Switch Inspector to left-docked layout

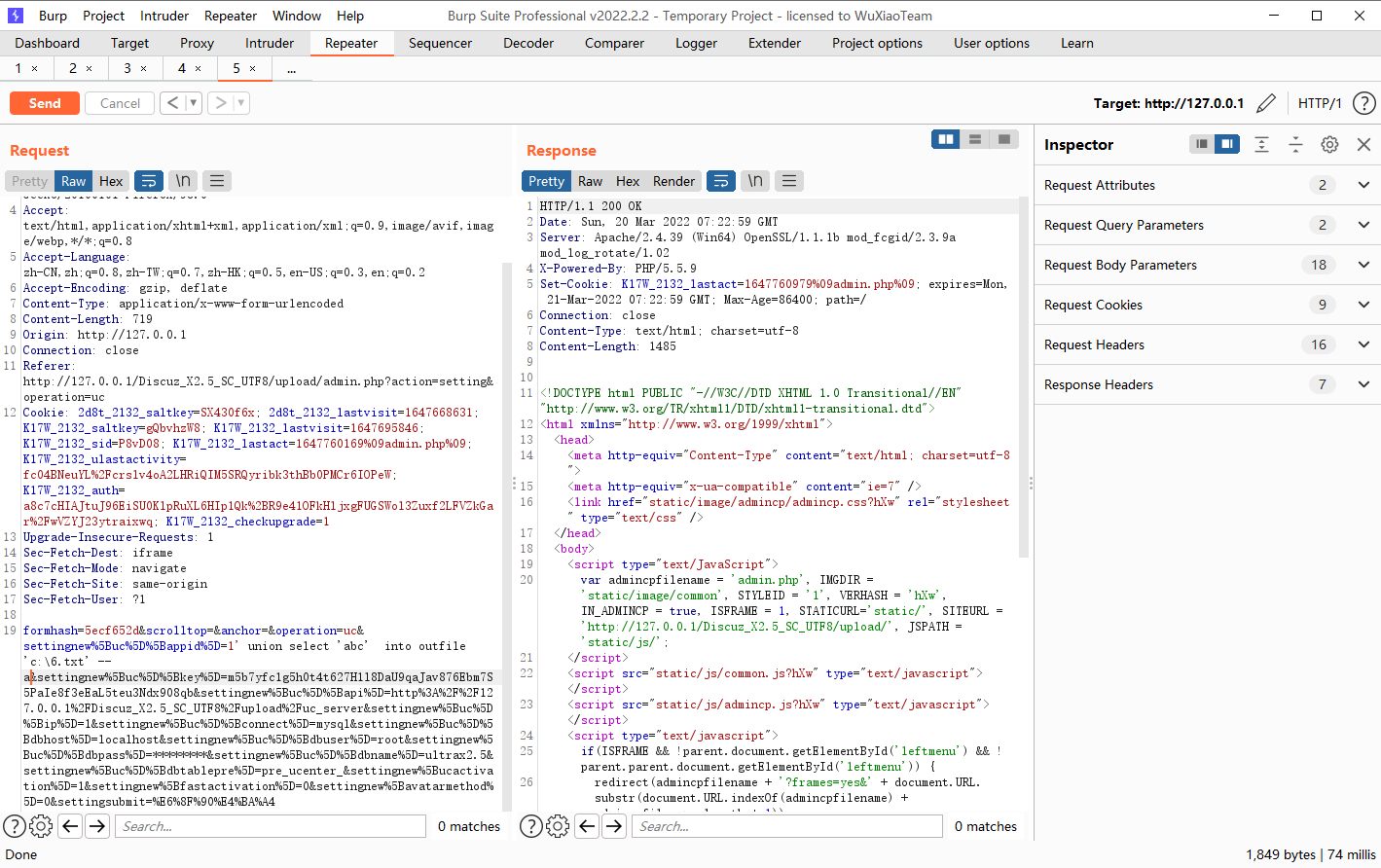click(1202, 144)
